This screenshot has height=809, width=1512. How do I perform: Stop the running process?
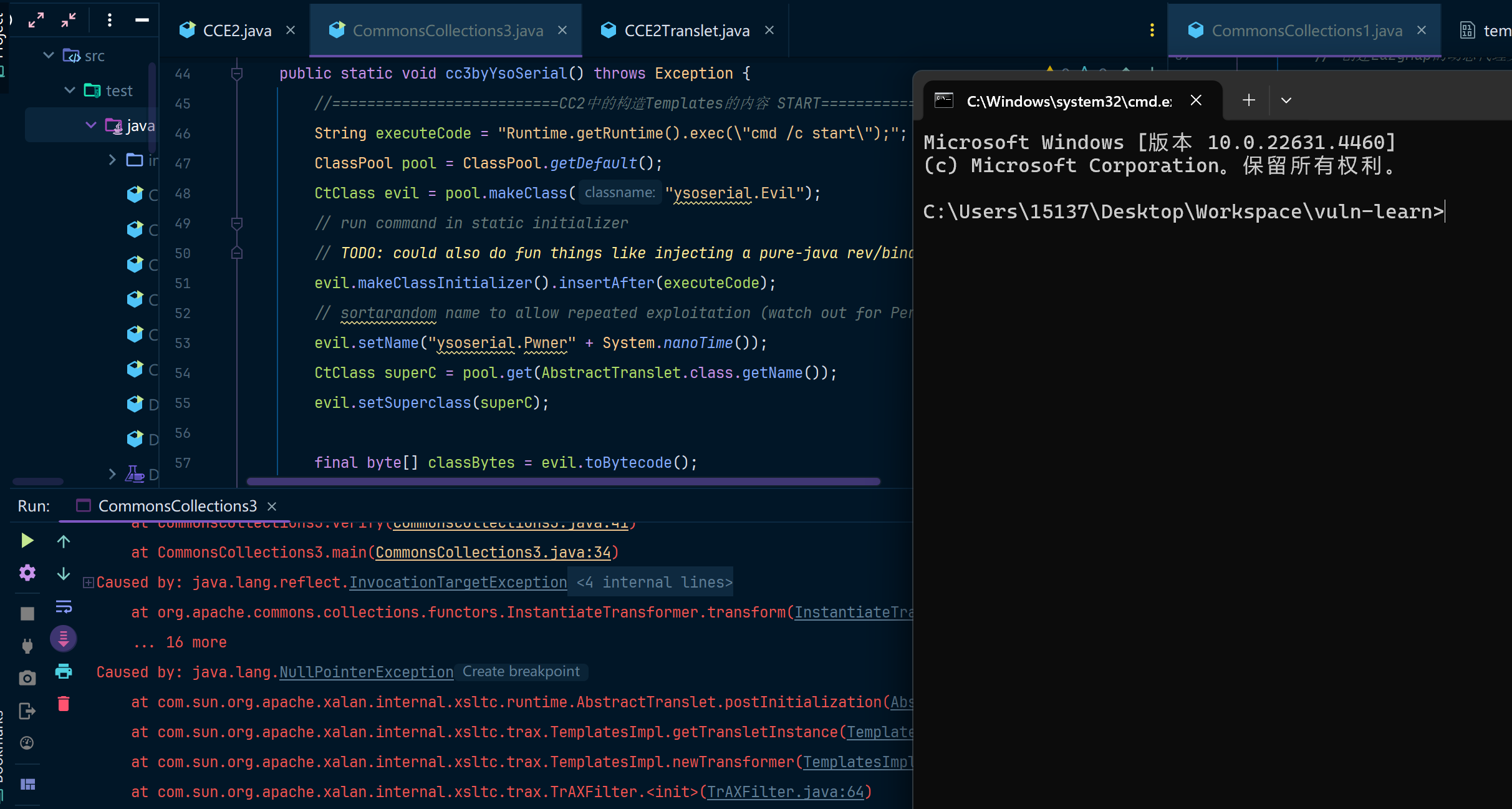point(27,614)
